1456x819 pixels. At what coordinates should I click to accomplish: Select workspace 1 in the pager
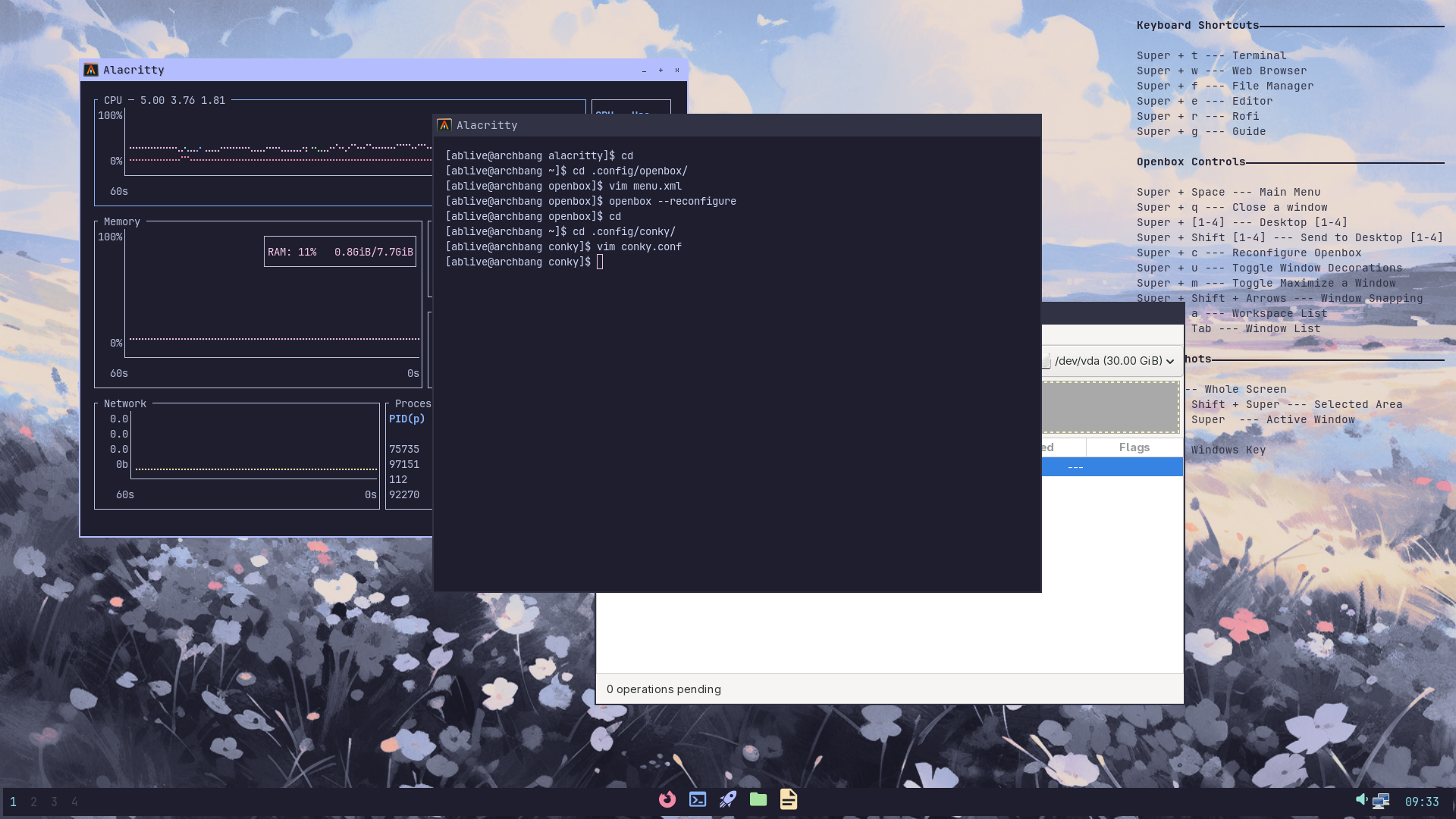point(13,802)
